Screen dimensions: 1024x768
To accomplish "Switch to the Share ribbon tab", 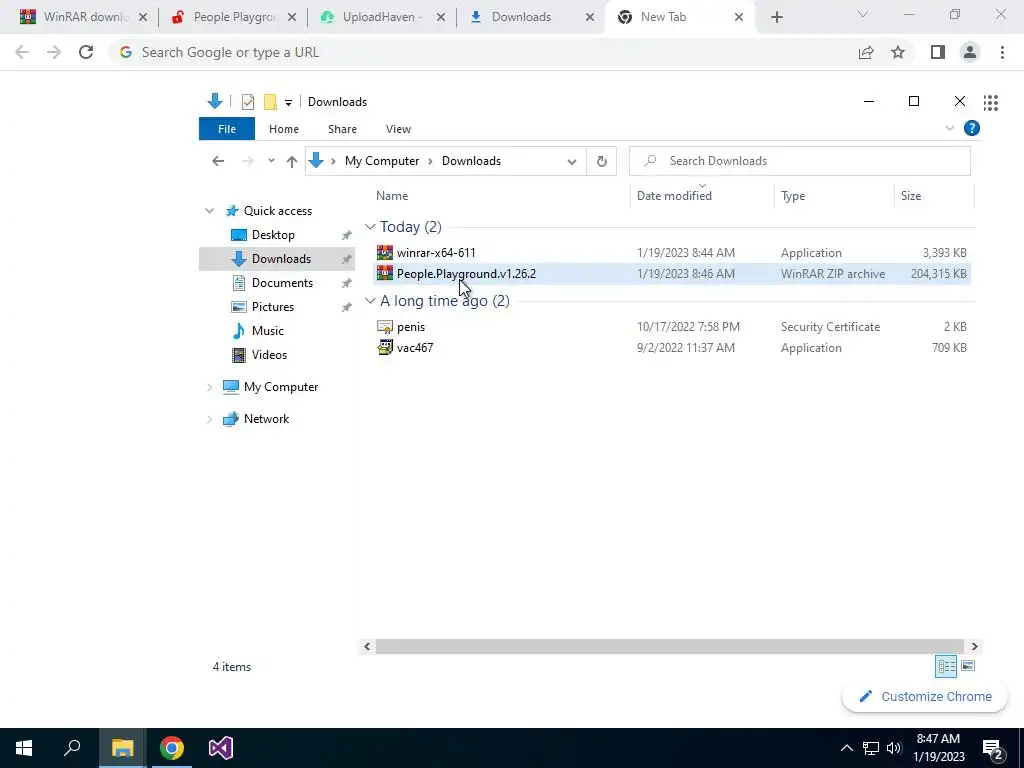I will (x=342, y=129).
